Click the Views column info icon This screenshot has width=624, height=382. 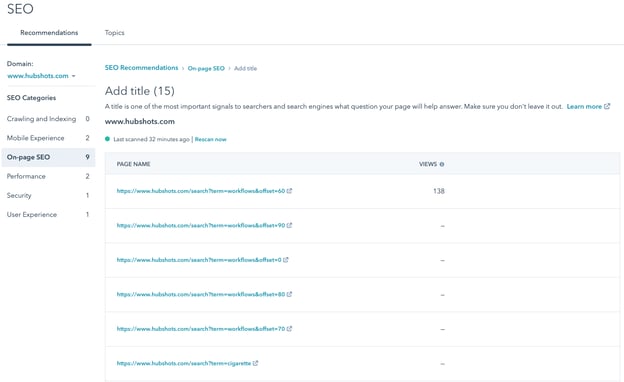click(442, 164)
